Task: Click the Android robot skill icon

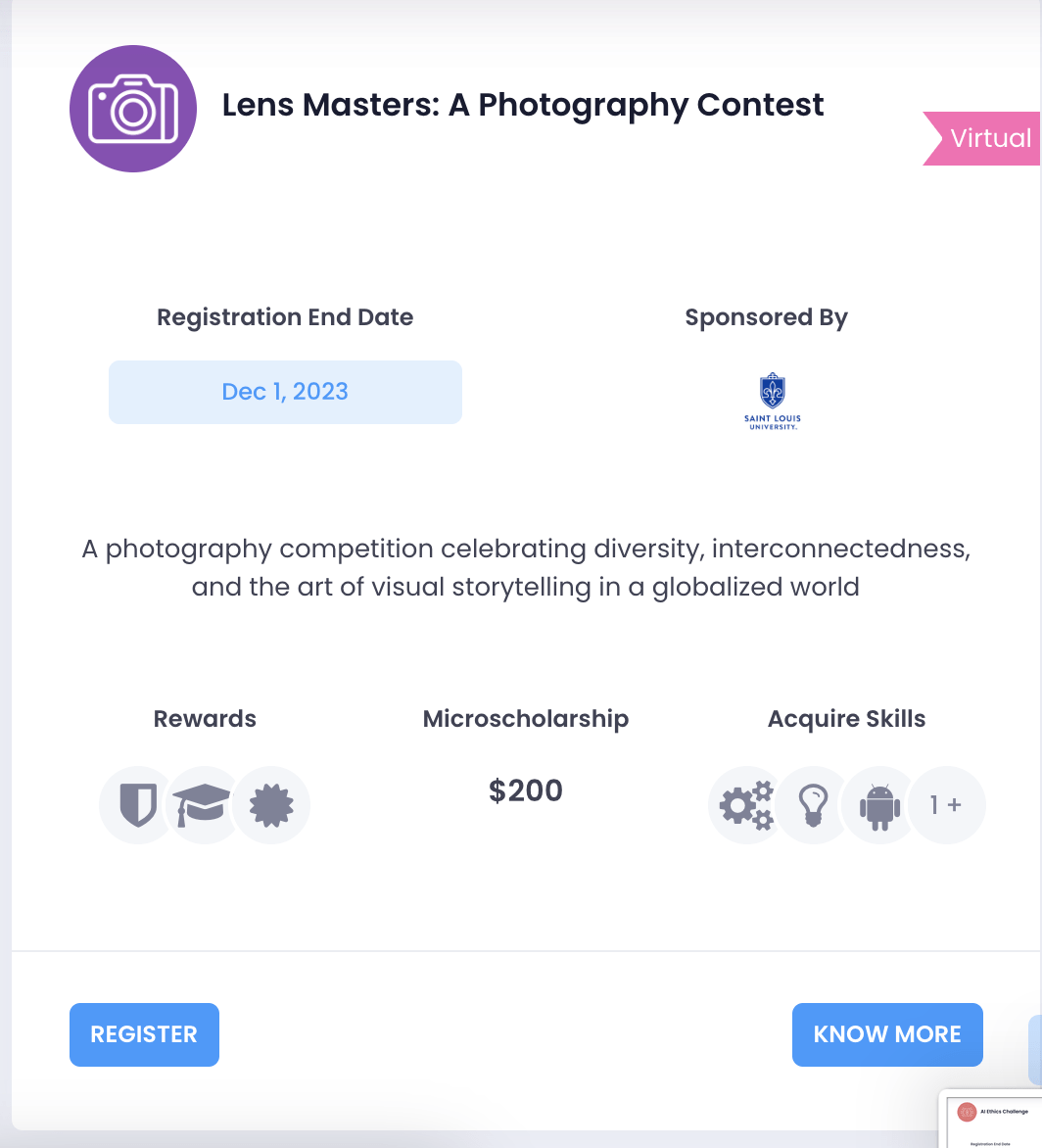Action: point(879,804)
